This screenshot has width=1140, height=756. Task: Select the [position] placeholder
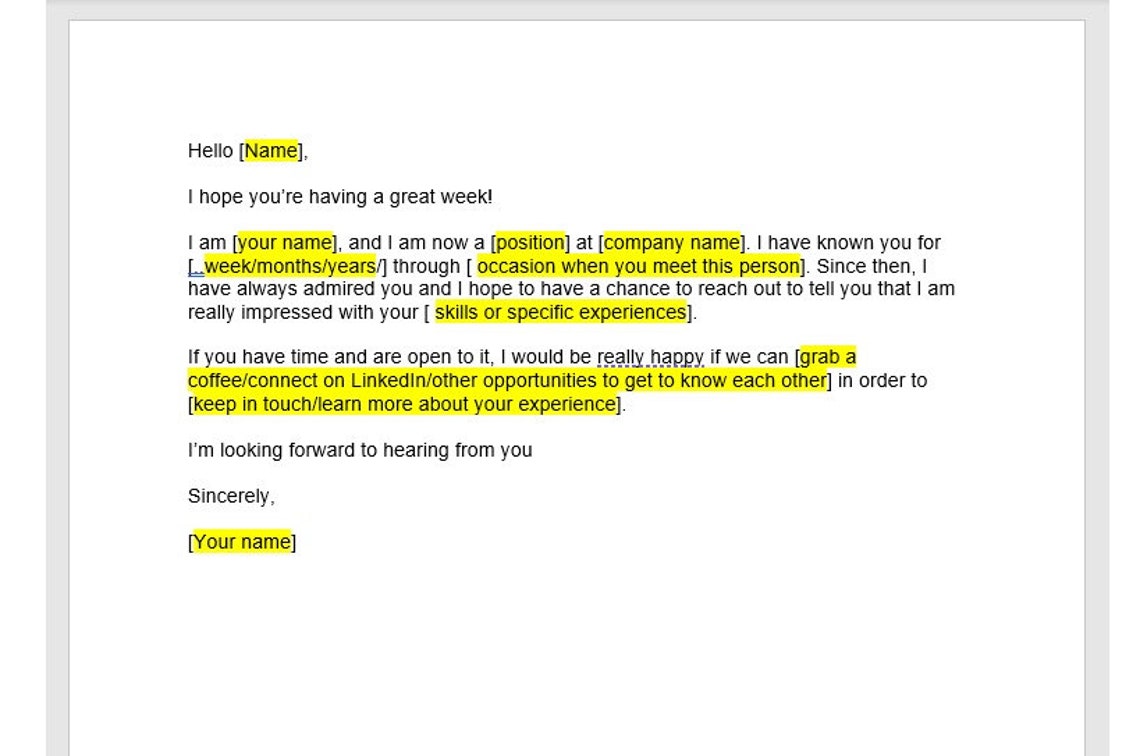click(531, 242)
